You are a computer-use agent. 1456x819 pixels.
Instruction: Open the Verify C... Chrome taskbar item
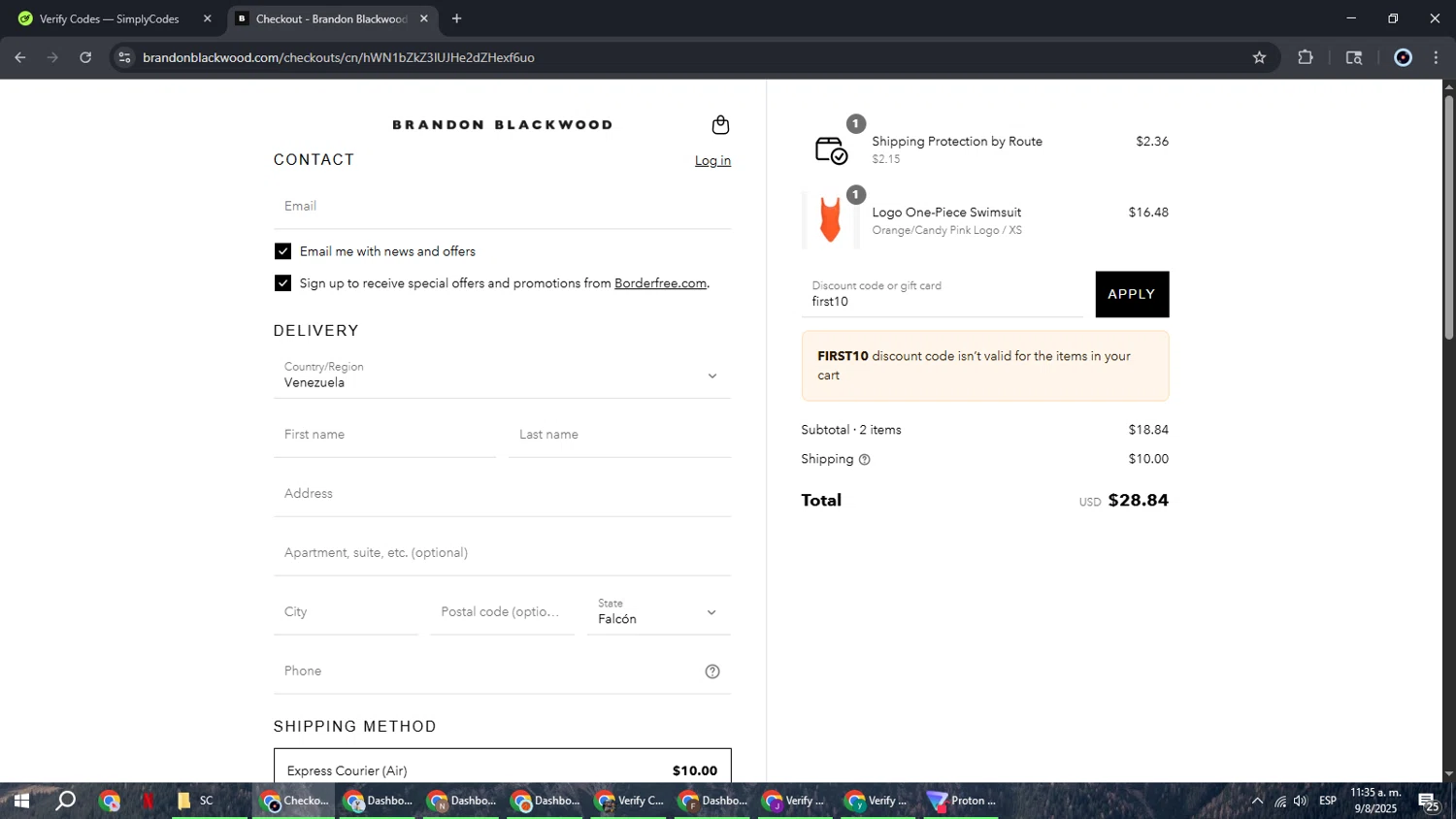(629, 801)
